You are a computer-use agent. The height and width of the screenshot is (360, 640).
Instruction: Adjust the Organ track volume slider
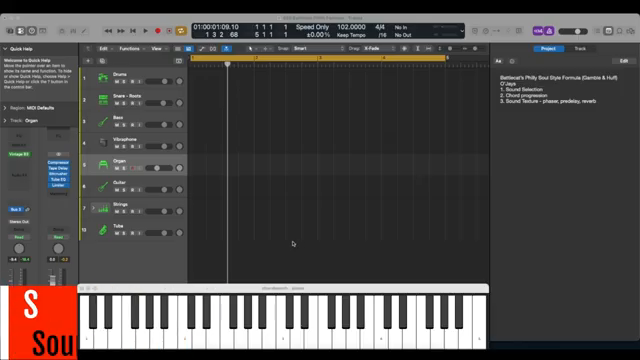[x=159, y=168]
